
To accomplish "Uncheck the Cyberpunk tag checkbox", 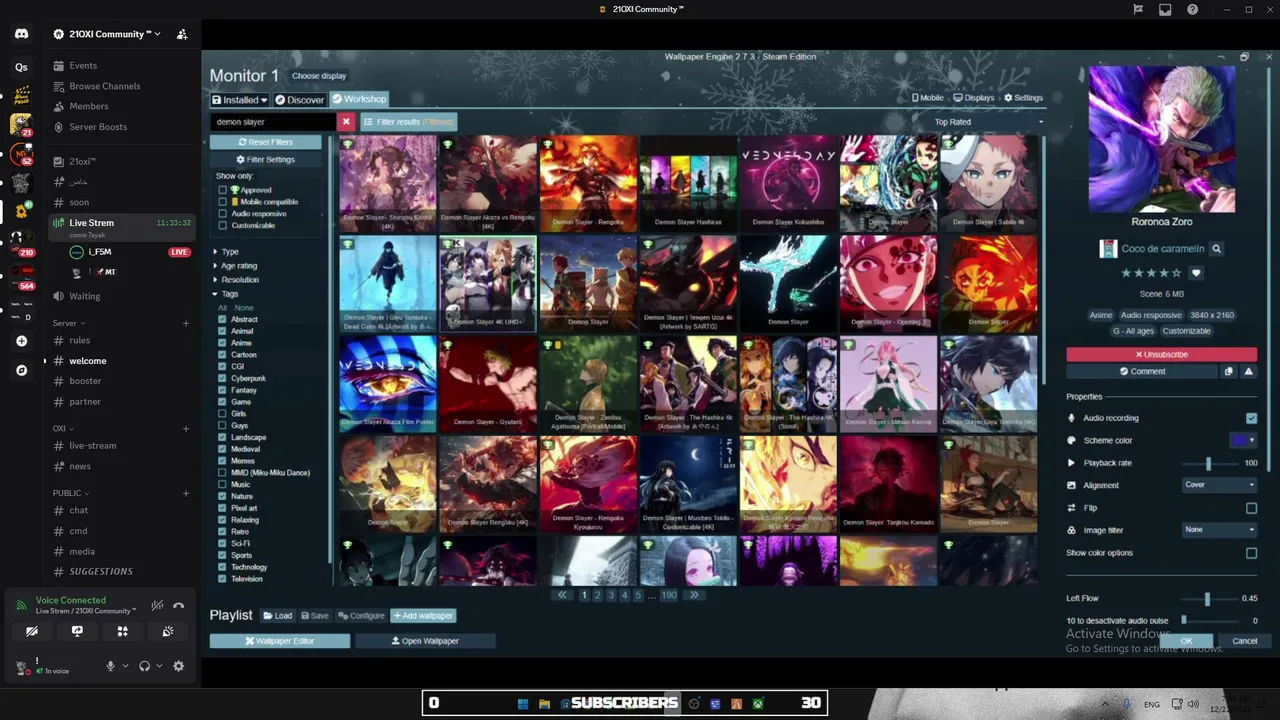I will coord(222,378).
